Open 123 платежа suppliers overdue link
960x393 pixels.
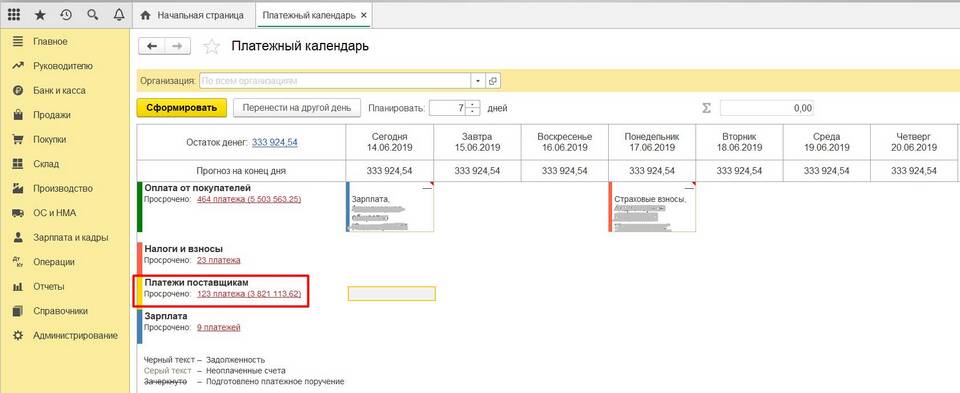249,294
